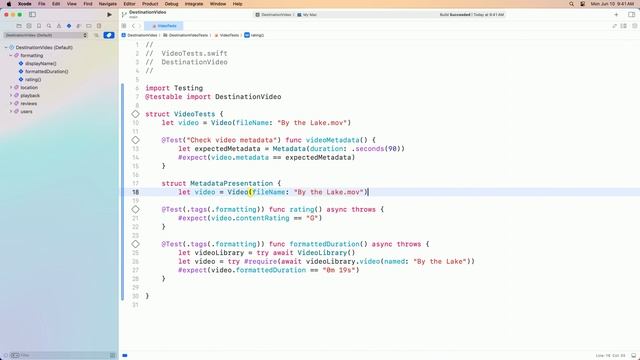This screenshot has height=360, width=640.
Task: Open the Project navigator folder icon
Action: (x=19, y=26)
